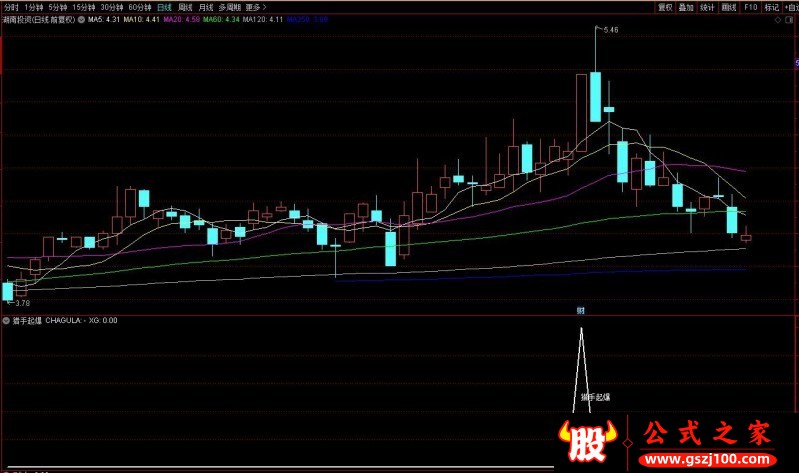The height and width of the screenshot is (473, 799).
Task: Switch to the 分时 intraday chart tab
Action: 12,6
